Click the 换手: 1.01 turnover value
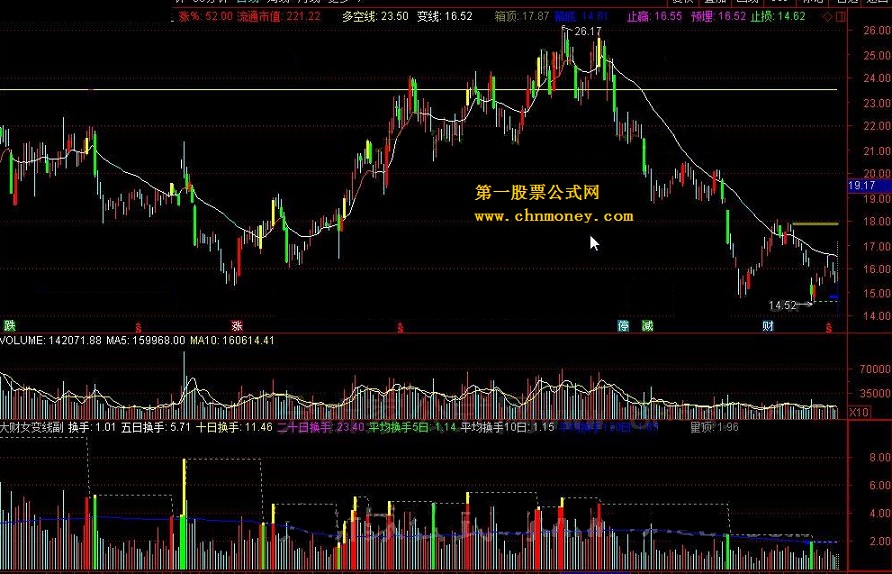The width and height of the screenshot is (892, 574). pos(92,427)
